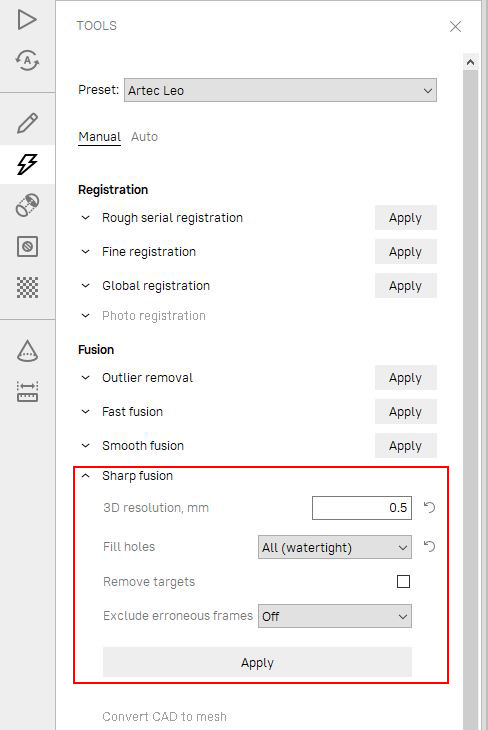Open the Scan play-triangle icon in sidebar
488x730 pixels.
pyautogui.click(x=27, y=20)
